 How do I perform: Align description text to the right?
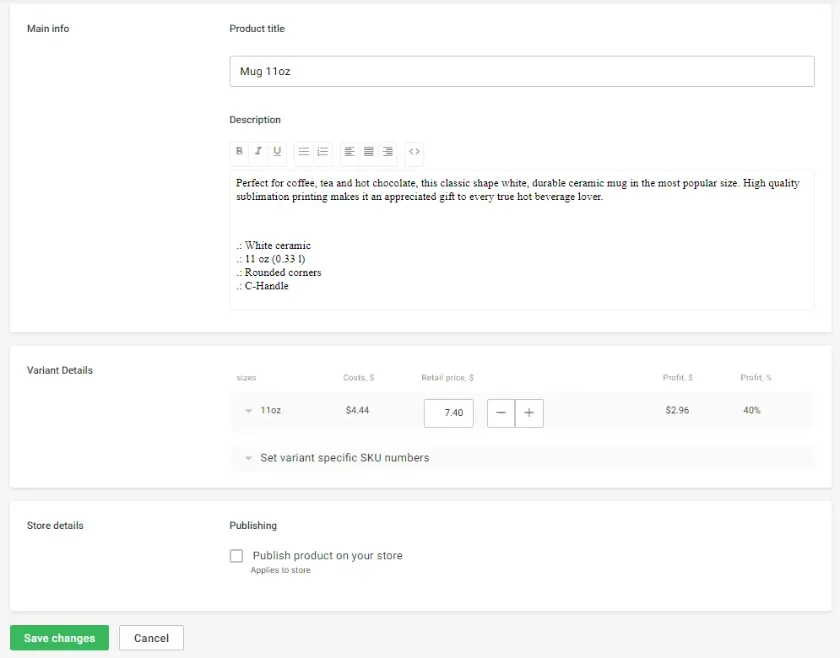(x=388, y=152)
